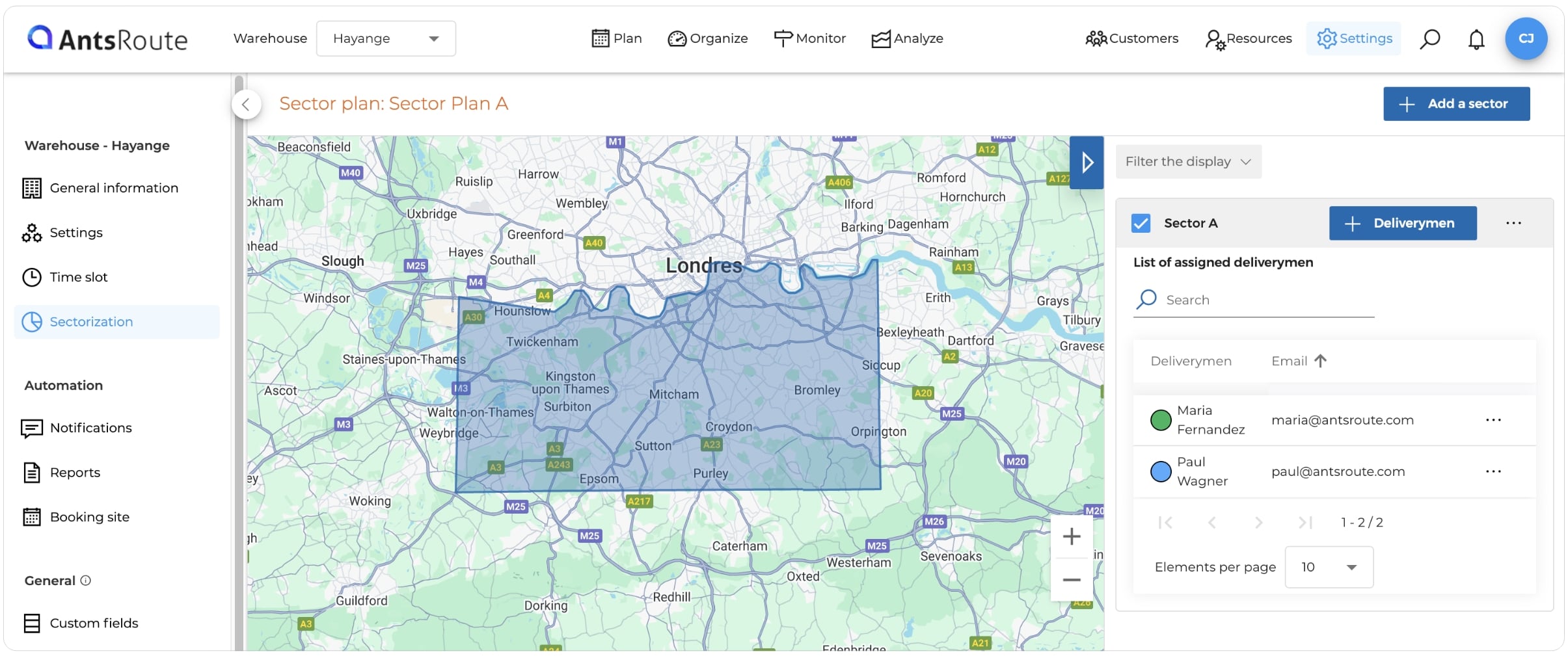This screenshot has height=656, width=1568.
Task: Go to Customers section
Action: tap(1132, 38)
